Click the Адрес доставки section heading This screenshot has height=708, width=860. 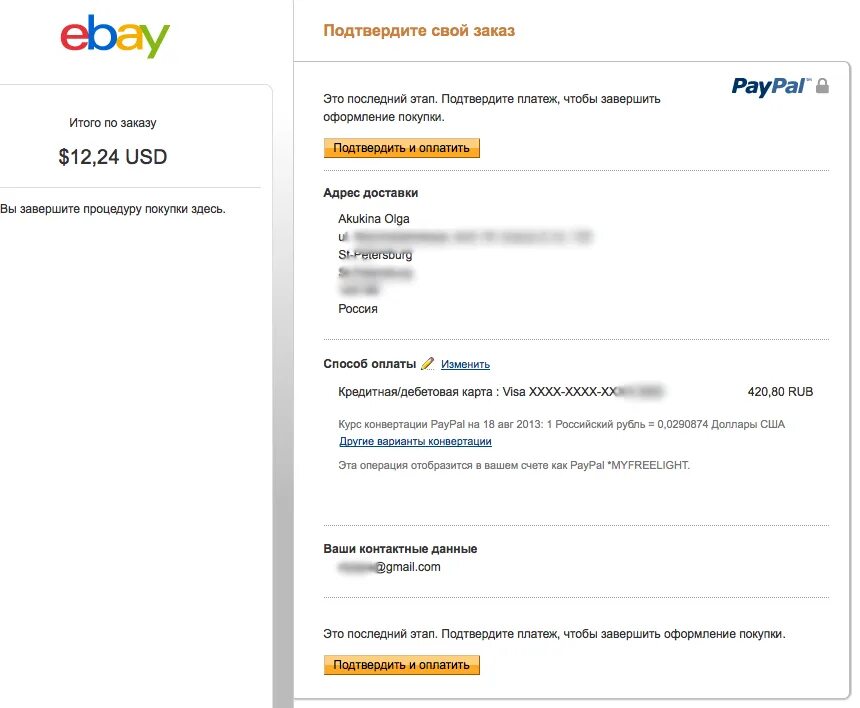pyautogui.click(x=370, y=193)
